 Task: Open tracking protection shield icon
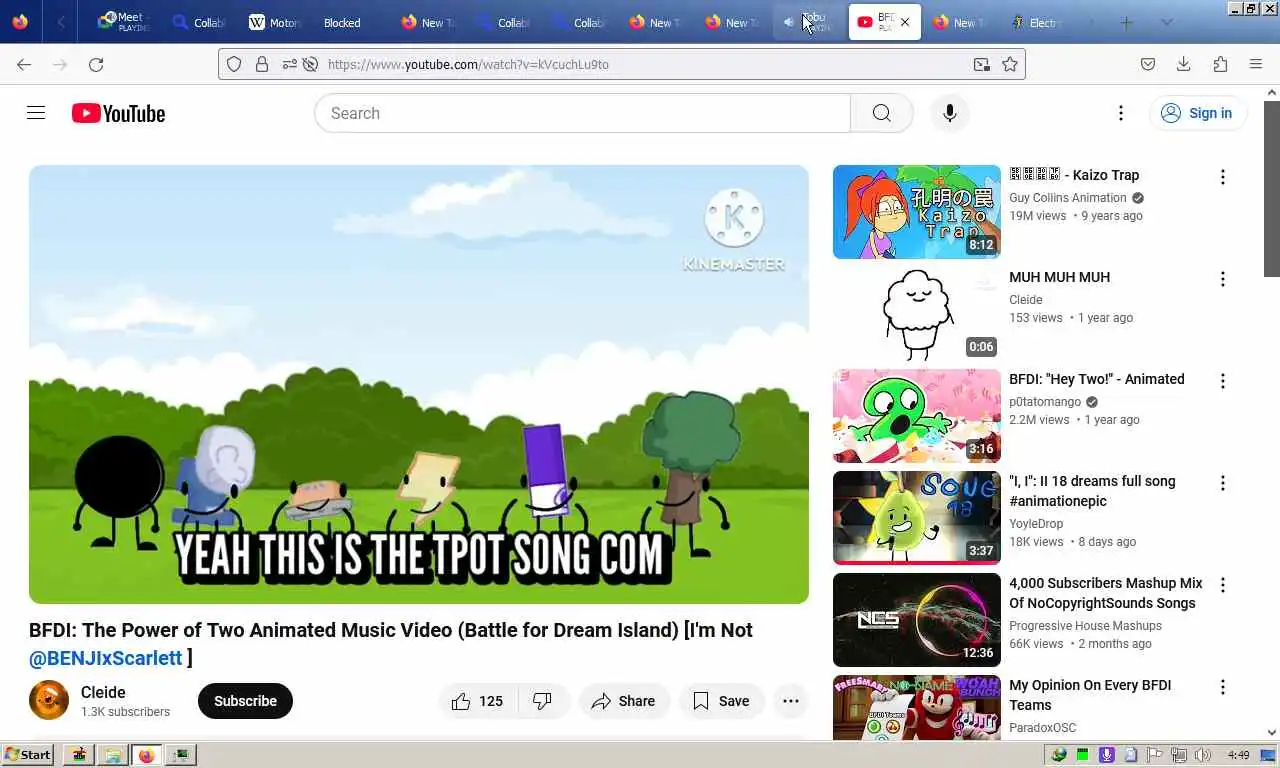(x=234, y=64)
